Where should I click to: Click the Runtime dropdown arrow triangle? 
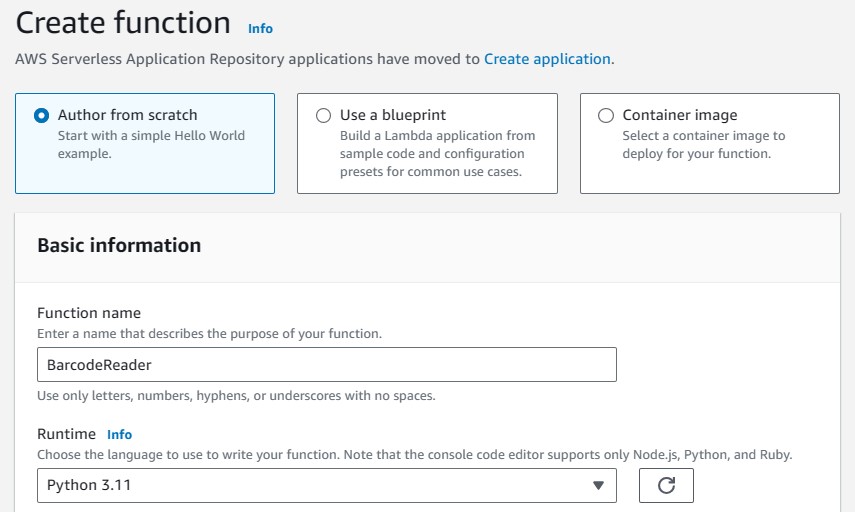pyautogui.click(x=598, y=486)
